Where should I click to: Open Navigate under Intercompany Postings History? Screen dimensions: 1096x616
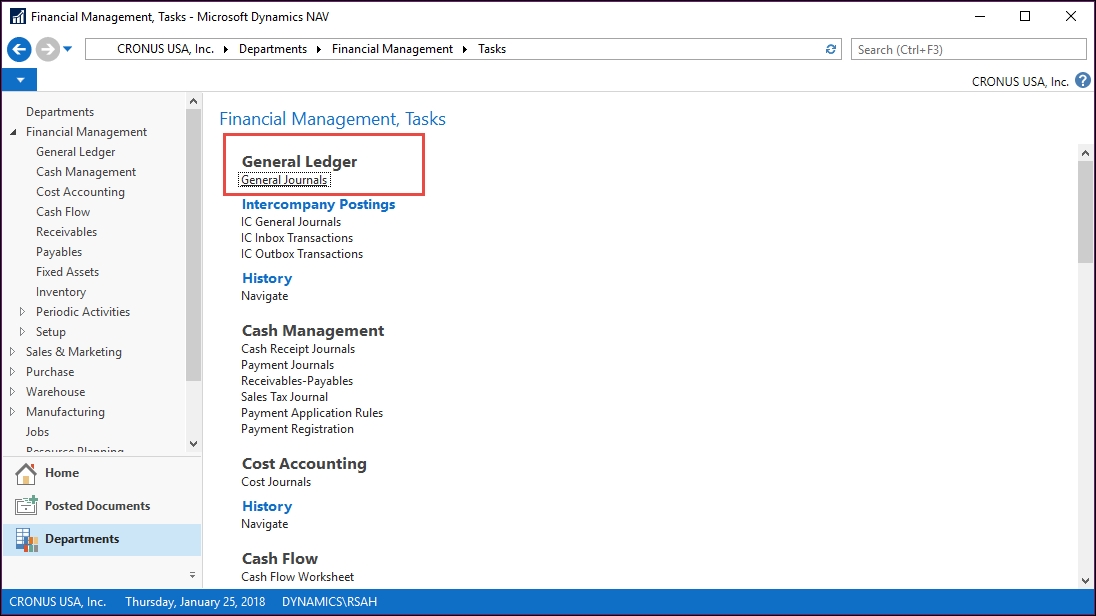click(x=264, y=296)
